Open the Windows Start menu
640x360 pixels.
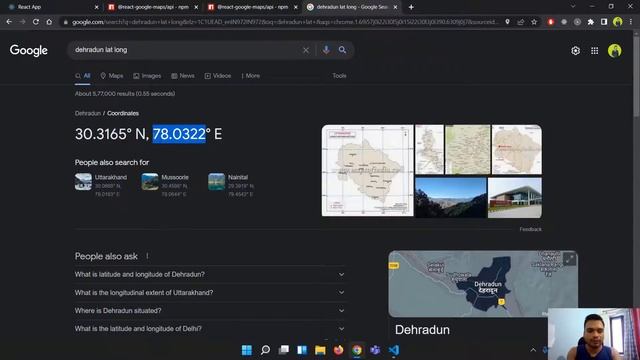tap(247, 350)
